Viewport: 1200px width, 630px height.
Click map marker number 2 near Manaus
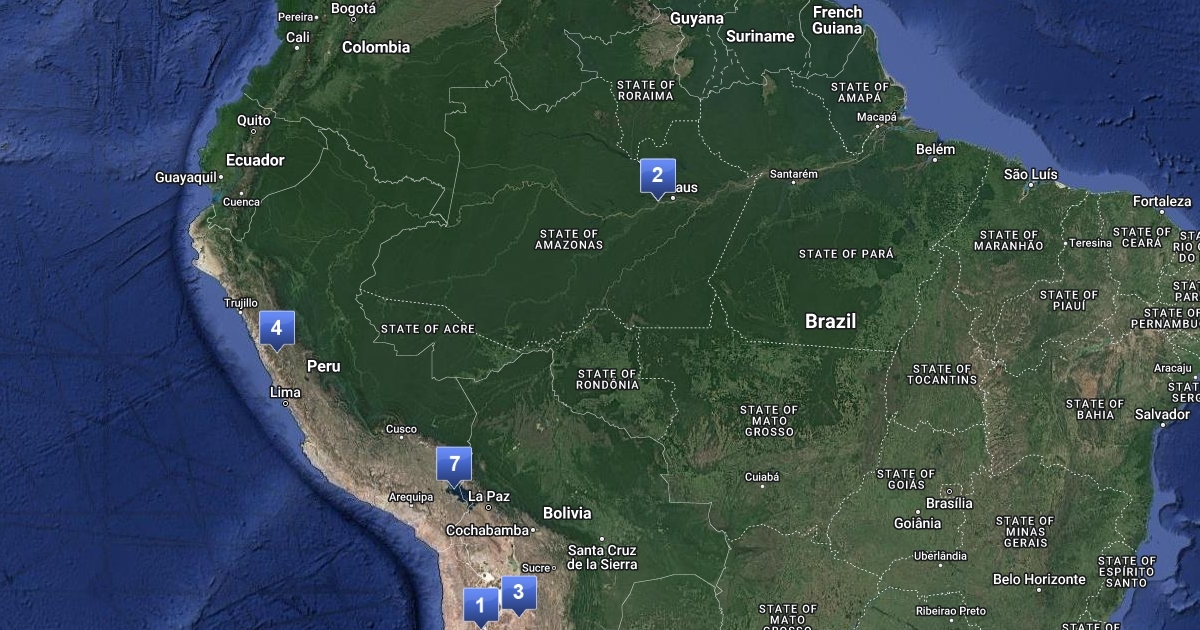tap(657, 176)
